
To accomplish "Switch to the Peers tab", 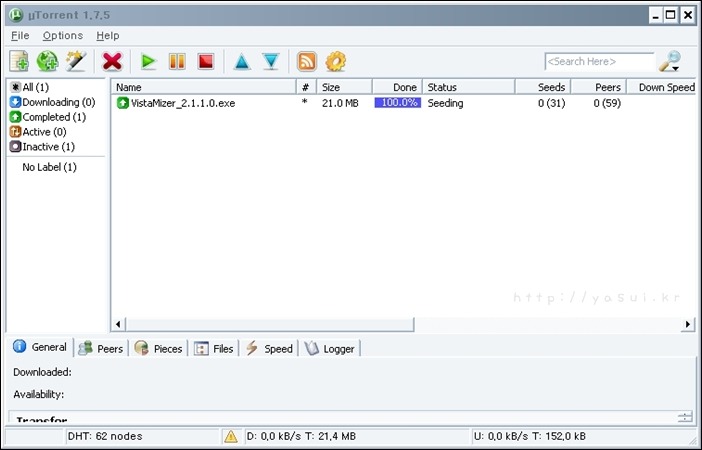I will (x=101, y=349).
